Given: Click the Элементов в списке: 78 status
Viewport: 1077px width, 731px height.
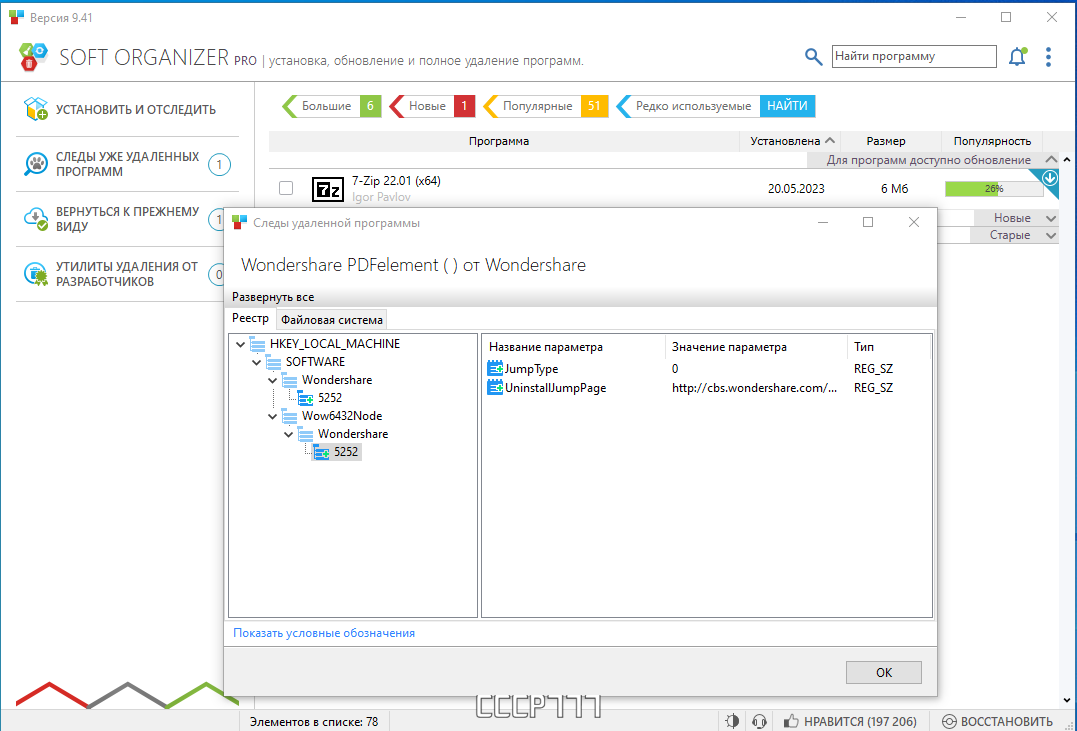Looking at the screenshot, I should 314,721.
